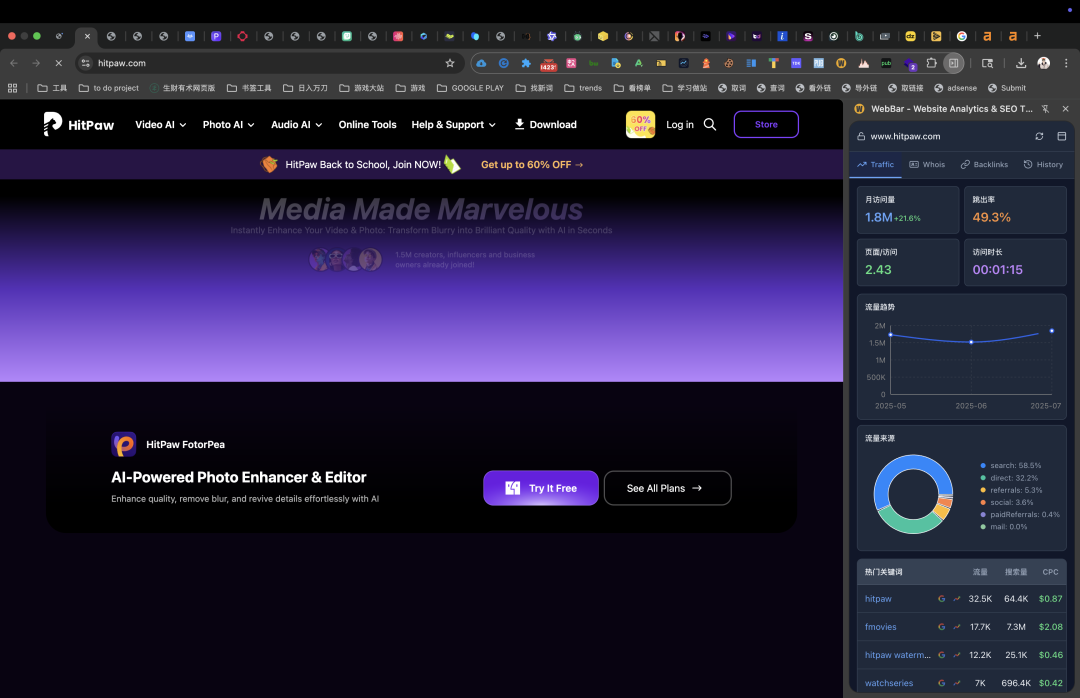Click the WebBar panel layout icon beside refresh

coord(1061,136)
